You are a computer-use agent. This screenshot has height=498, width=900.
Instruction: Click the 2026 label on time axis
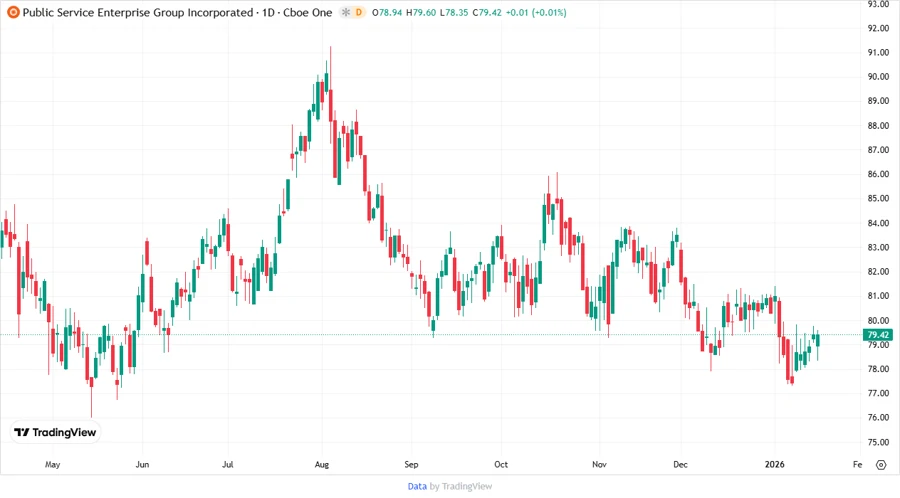[x=778, y=465]
